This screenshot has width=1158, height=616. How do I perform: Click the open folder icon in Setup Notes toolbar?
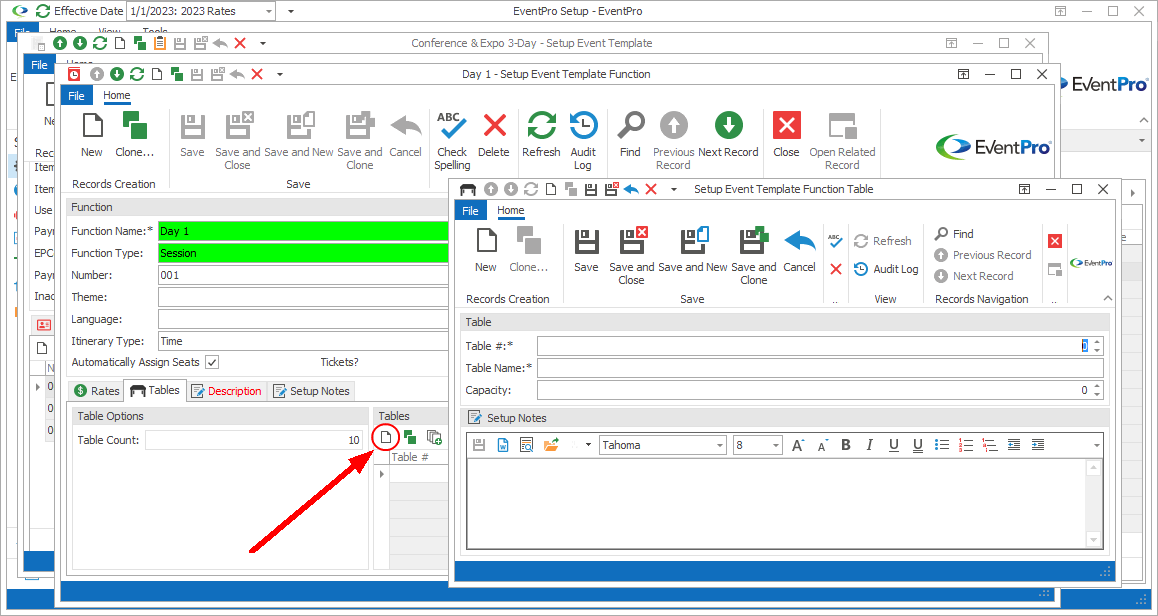pyautogui.click(x=550, y=445)
